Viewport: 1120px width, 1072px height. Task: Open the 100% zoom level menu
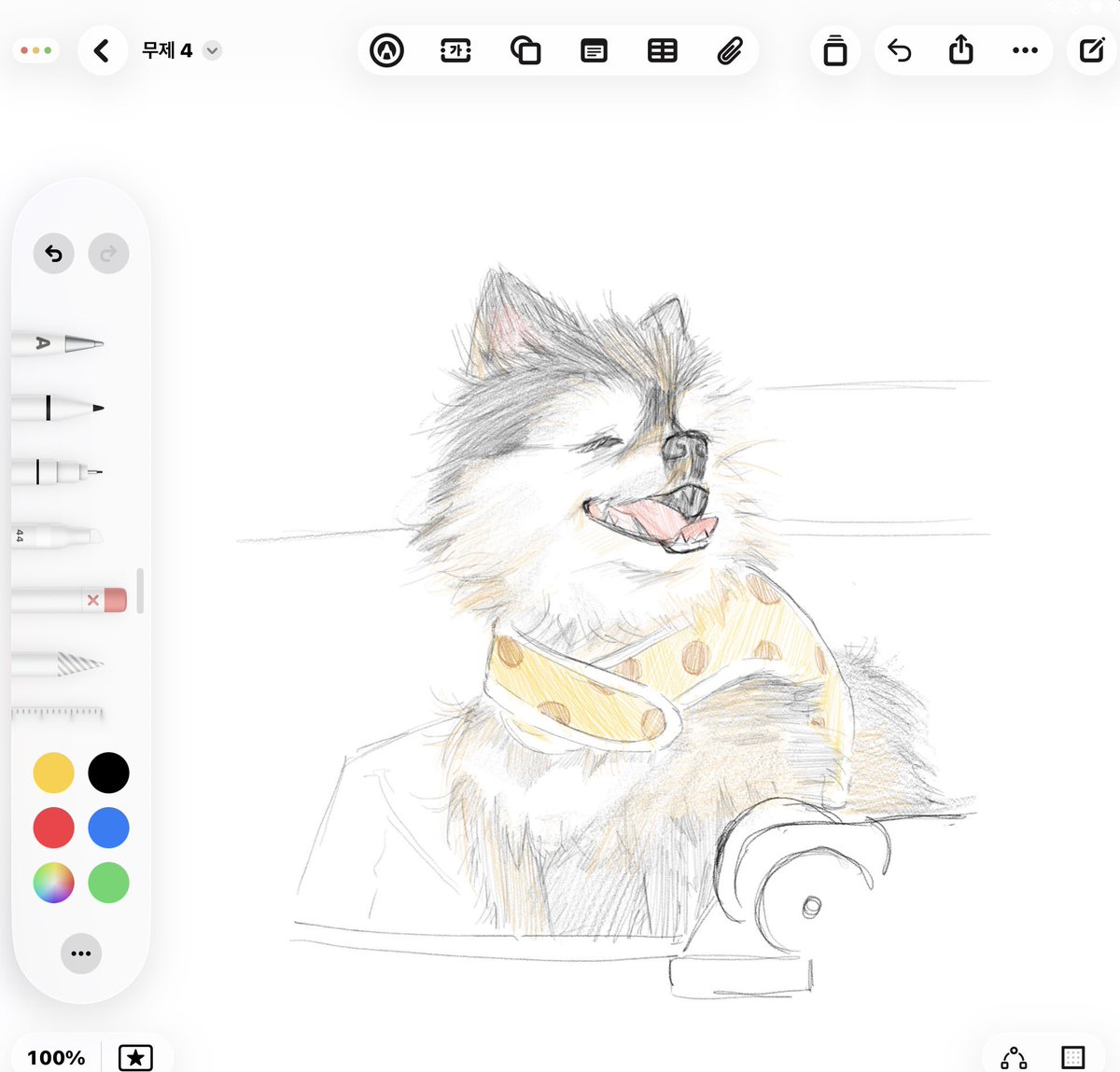pos(56,1057)
